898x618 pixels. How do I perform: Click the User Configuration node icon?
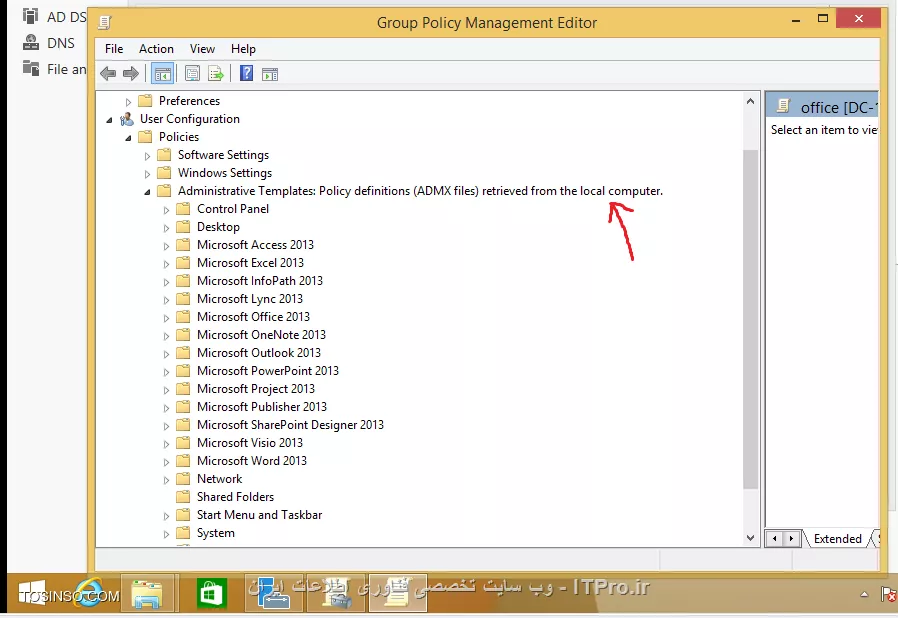coord(127,119)
